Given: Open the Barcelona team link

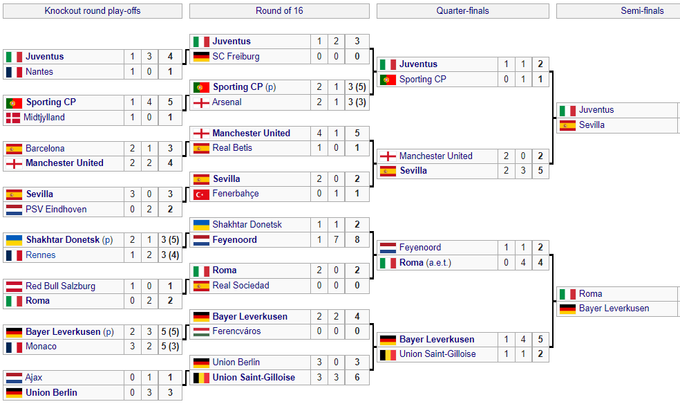Looking at the screenshot, I should coord(45,148).
